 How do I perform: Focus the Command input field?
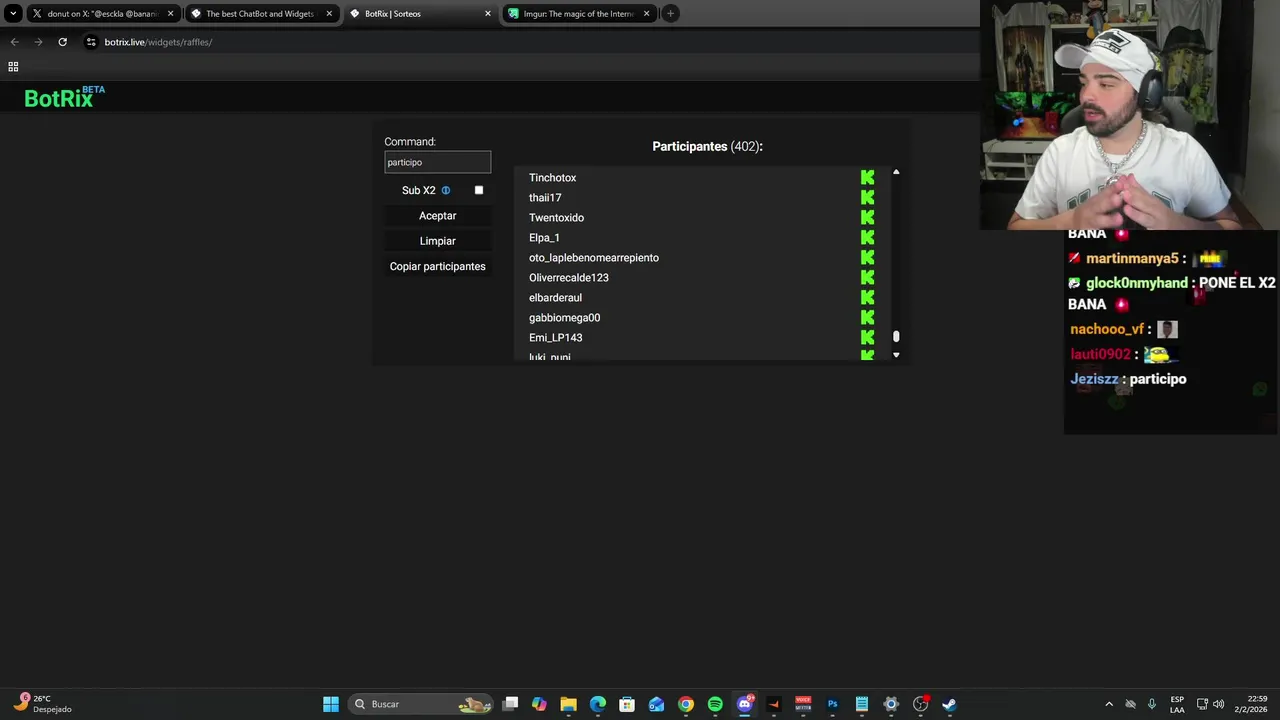438,162
